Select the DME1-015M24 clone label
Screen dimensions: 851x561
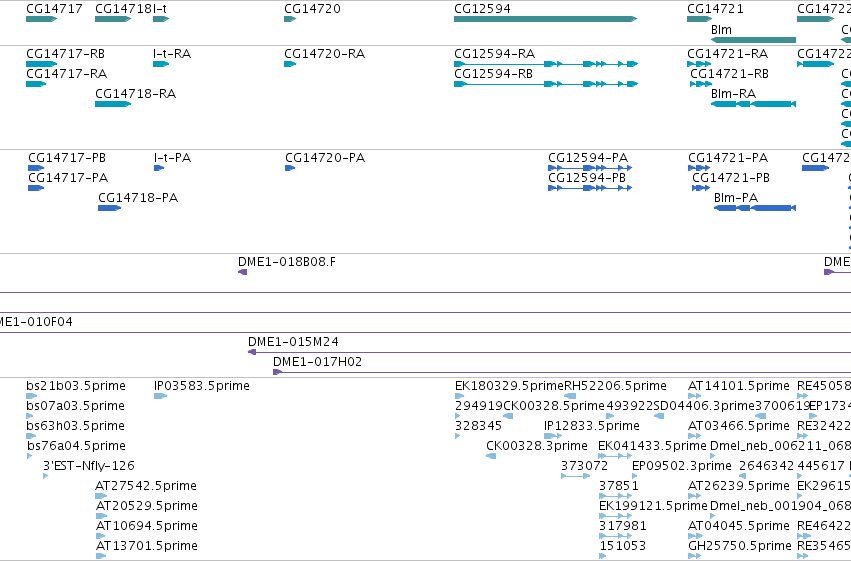point(294,342)
